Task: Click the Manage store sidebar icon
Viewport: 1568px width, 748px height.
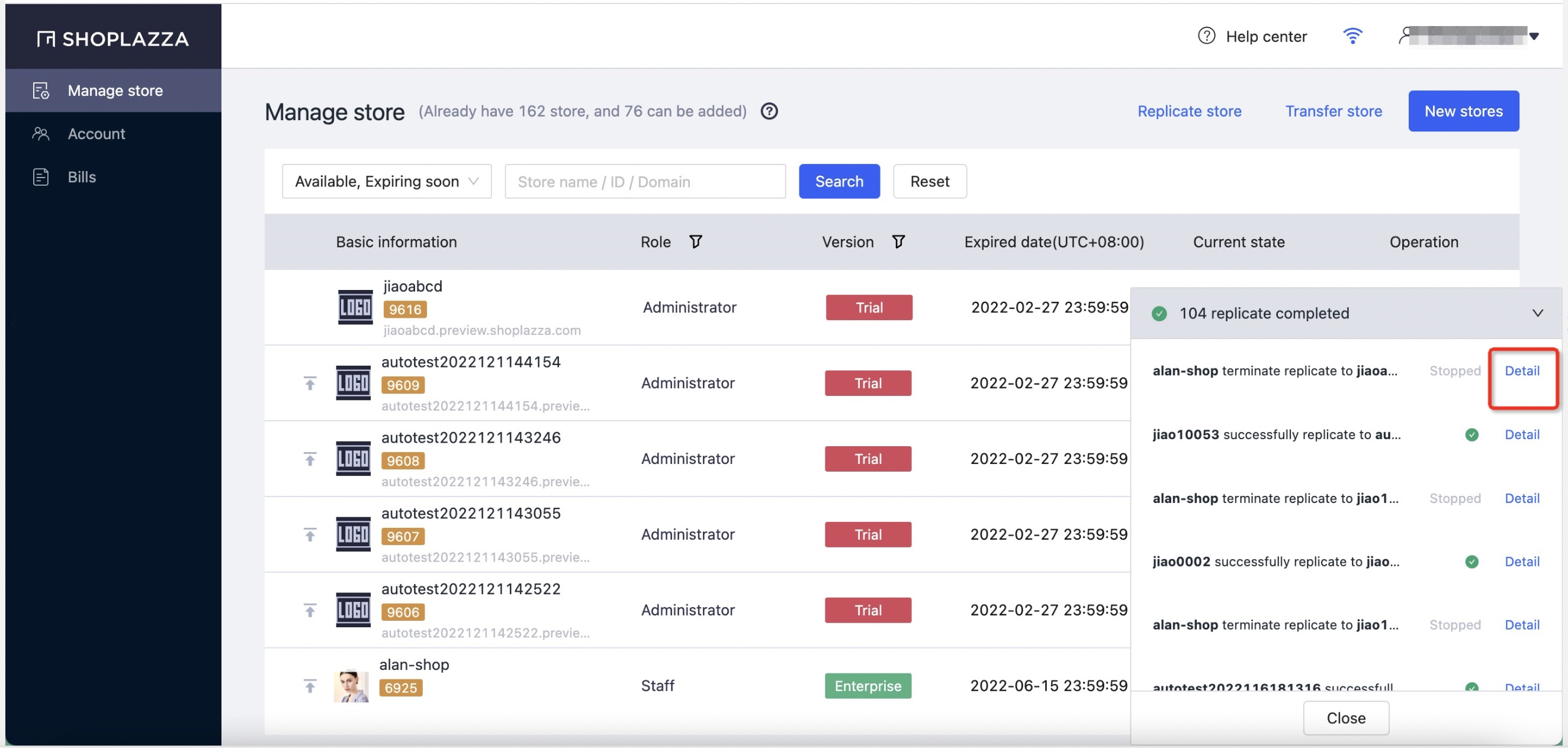Action: (41, 91)
